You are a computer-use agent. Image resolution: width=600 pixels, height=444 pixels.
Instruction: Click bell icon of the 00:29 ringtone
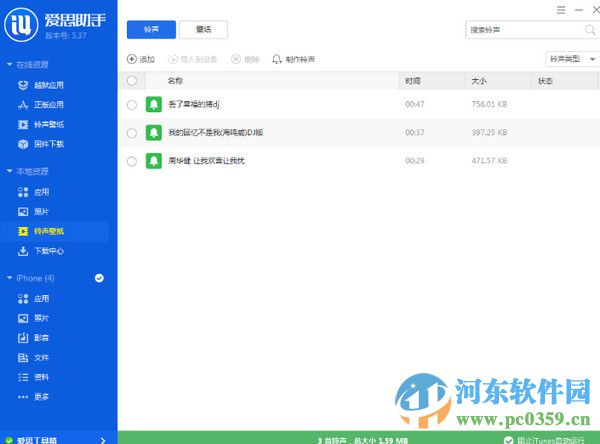(154, 161)
